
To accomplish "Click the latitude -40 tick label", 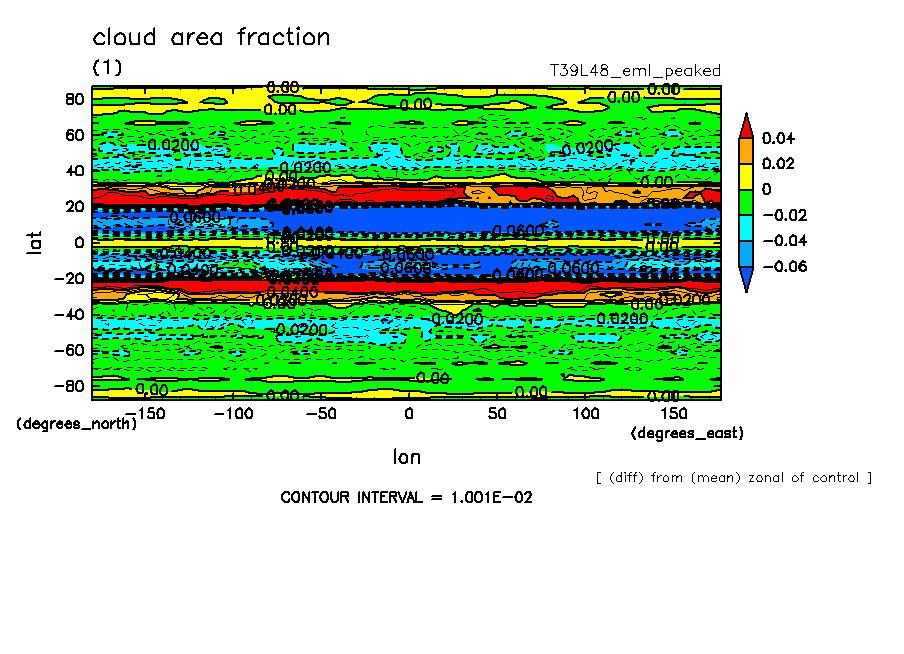I will 69,314.
